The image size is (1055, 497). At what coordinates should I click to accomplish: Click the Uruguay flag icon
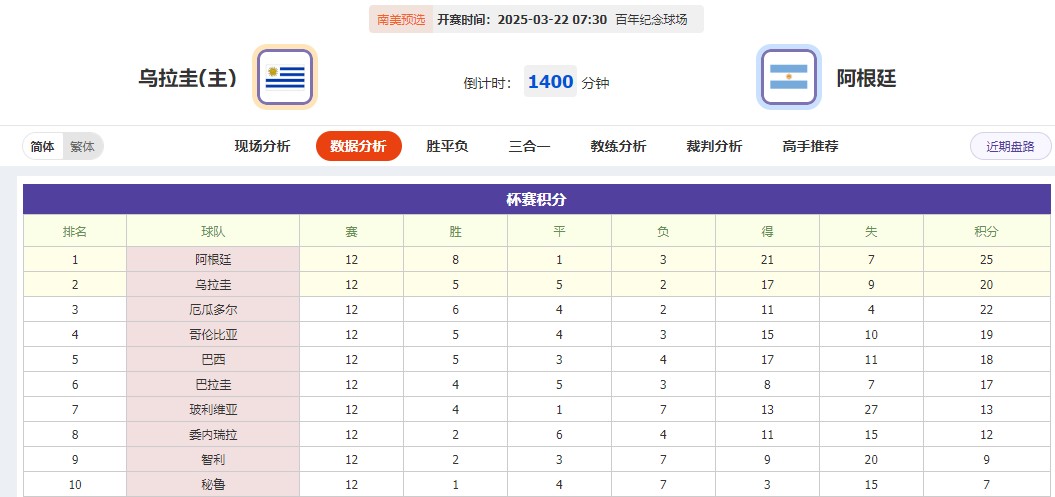coord(286,77)
